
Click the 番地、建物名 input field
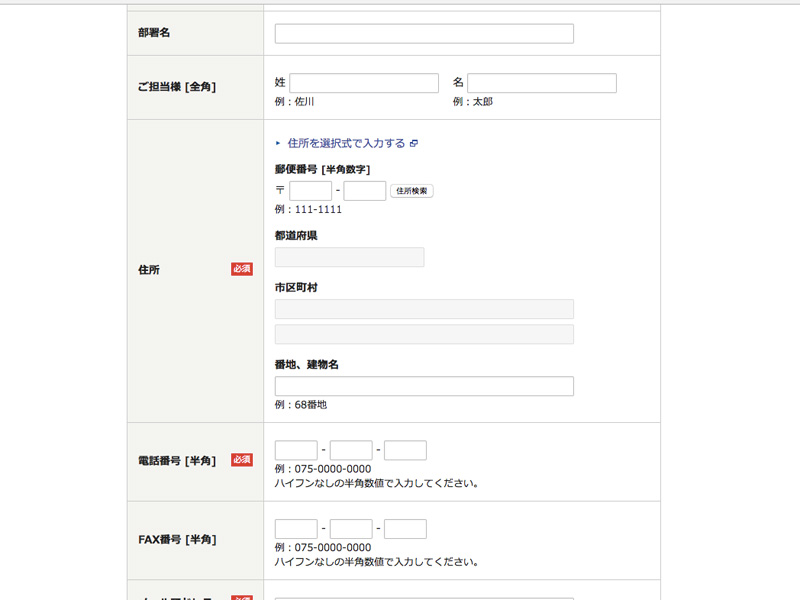[423, 386]
